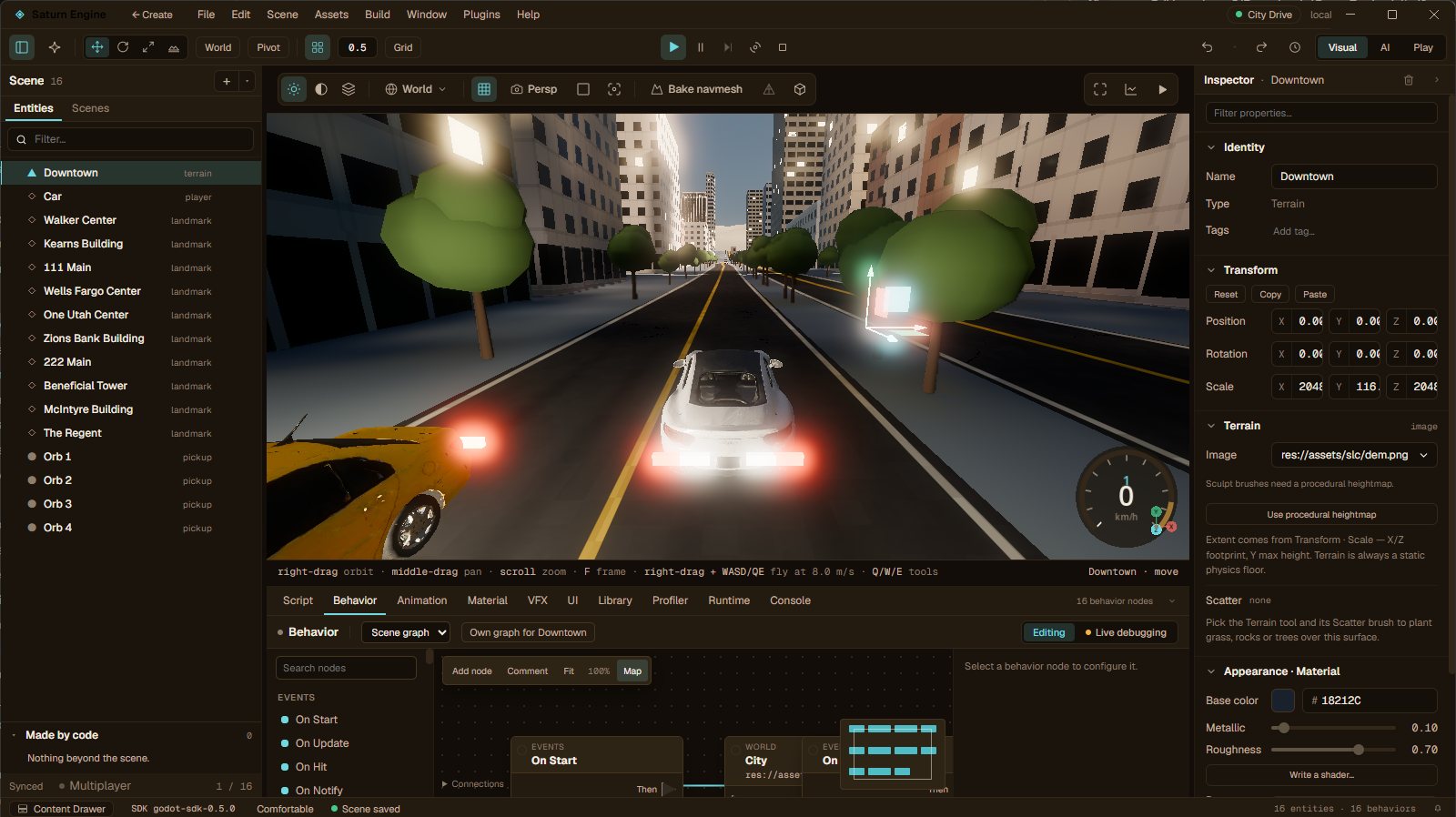The image size is (1456, 817).
Task: Select the Terrain sculpt tool
Action: (174, 47)
